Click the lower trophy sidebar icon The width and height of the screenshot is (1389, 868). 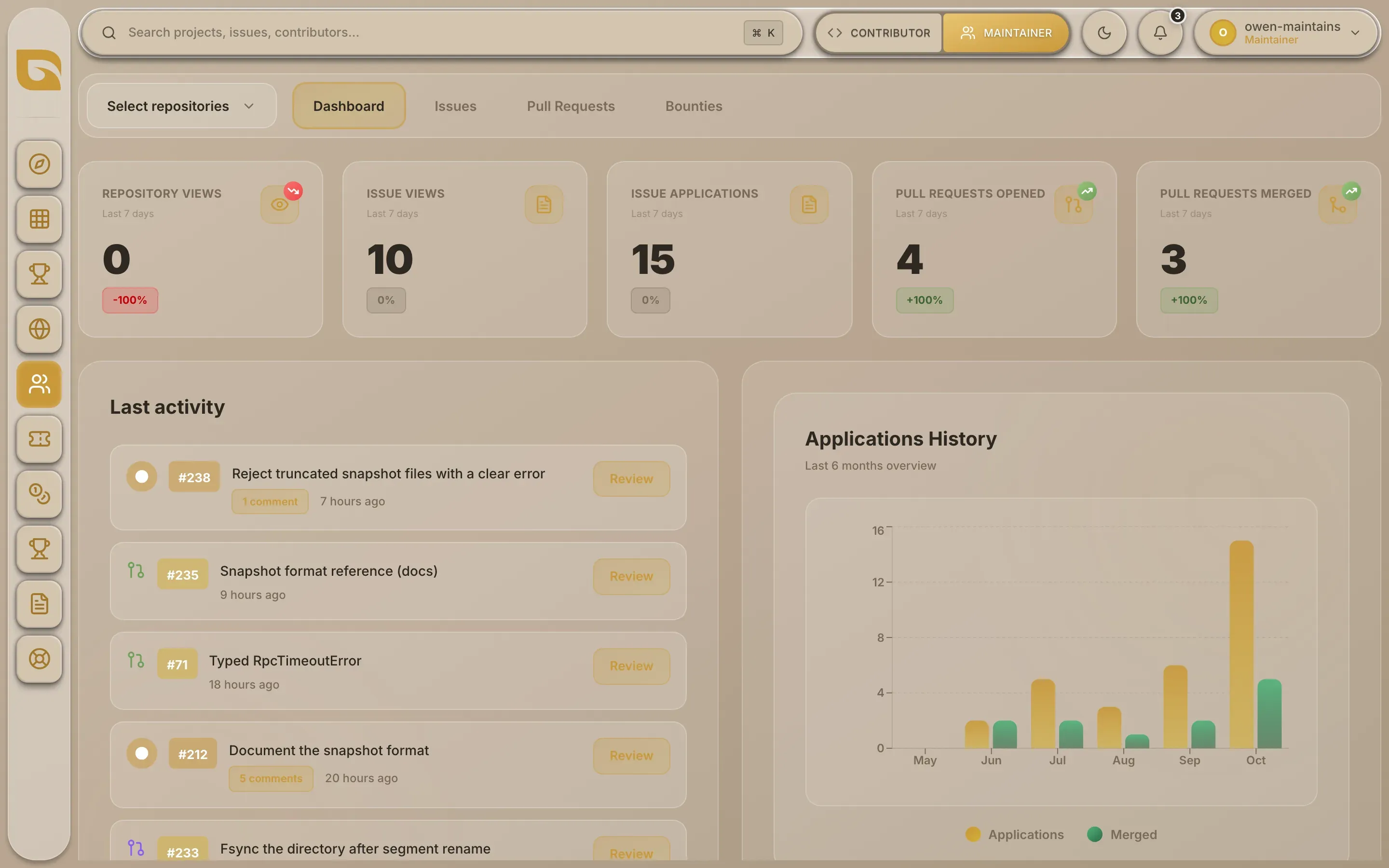pos(39,549)
